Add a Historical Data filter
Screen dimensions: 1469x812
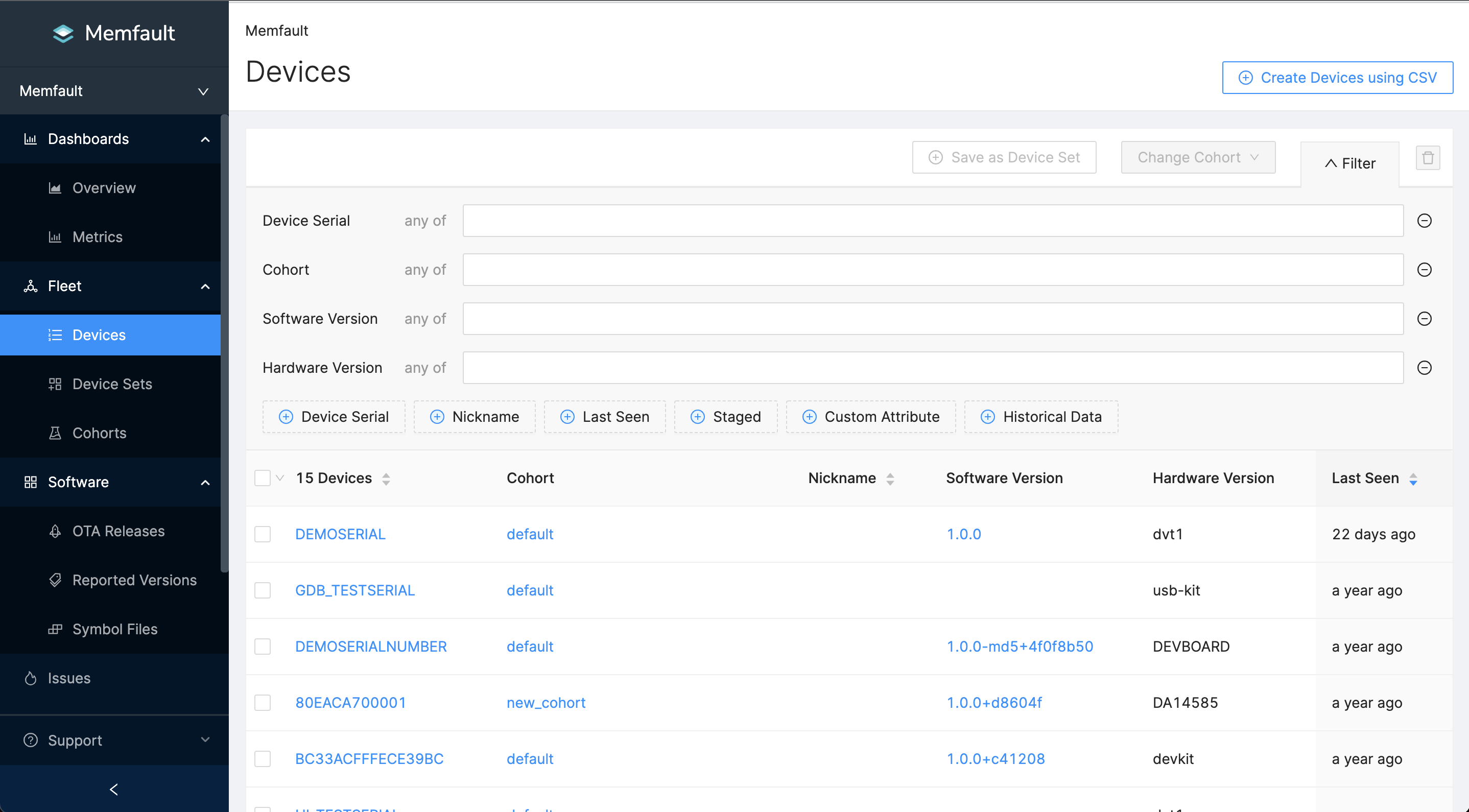[x=1041, y=417]
